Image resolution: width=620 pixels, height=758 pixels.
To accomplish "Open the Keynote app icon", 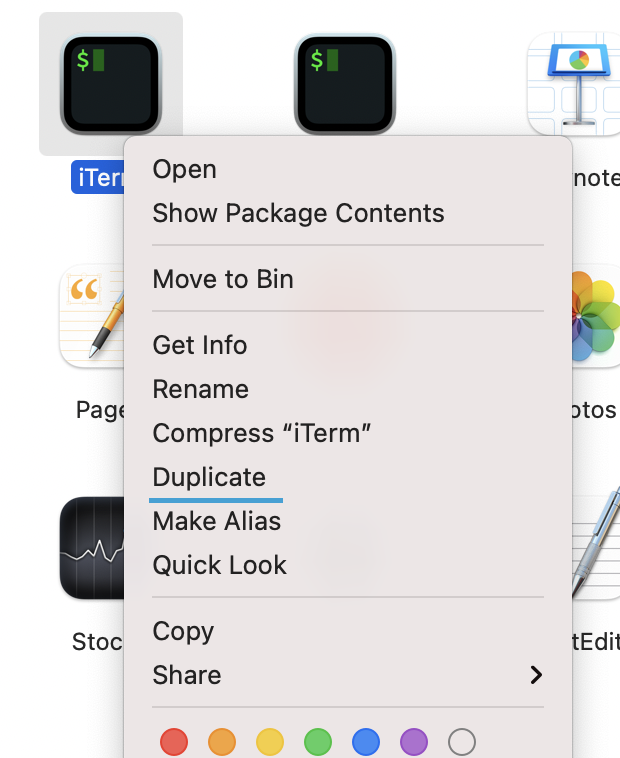I will click(574, 84).
